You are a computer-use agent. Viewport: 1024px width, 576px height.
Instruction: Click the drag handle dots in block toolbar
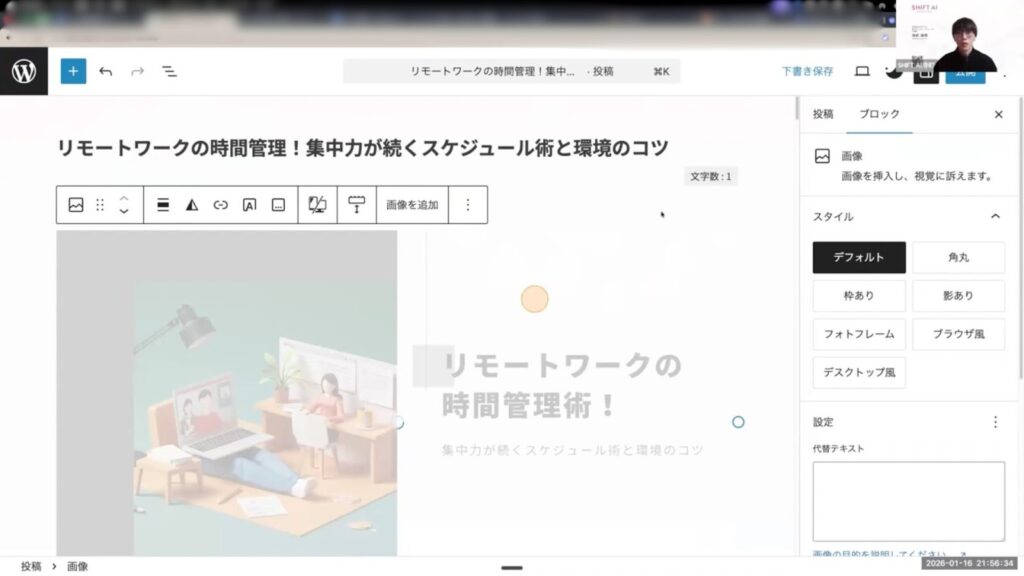100,204
